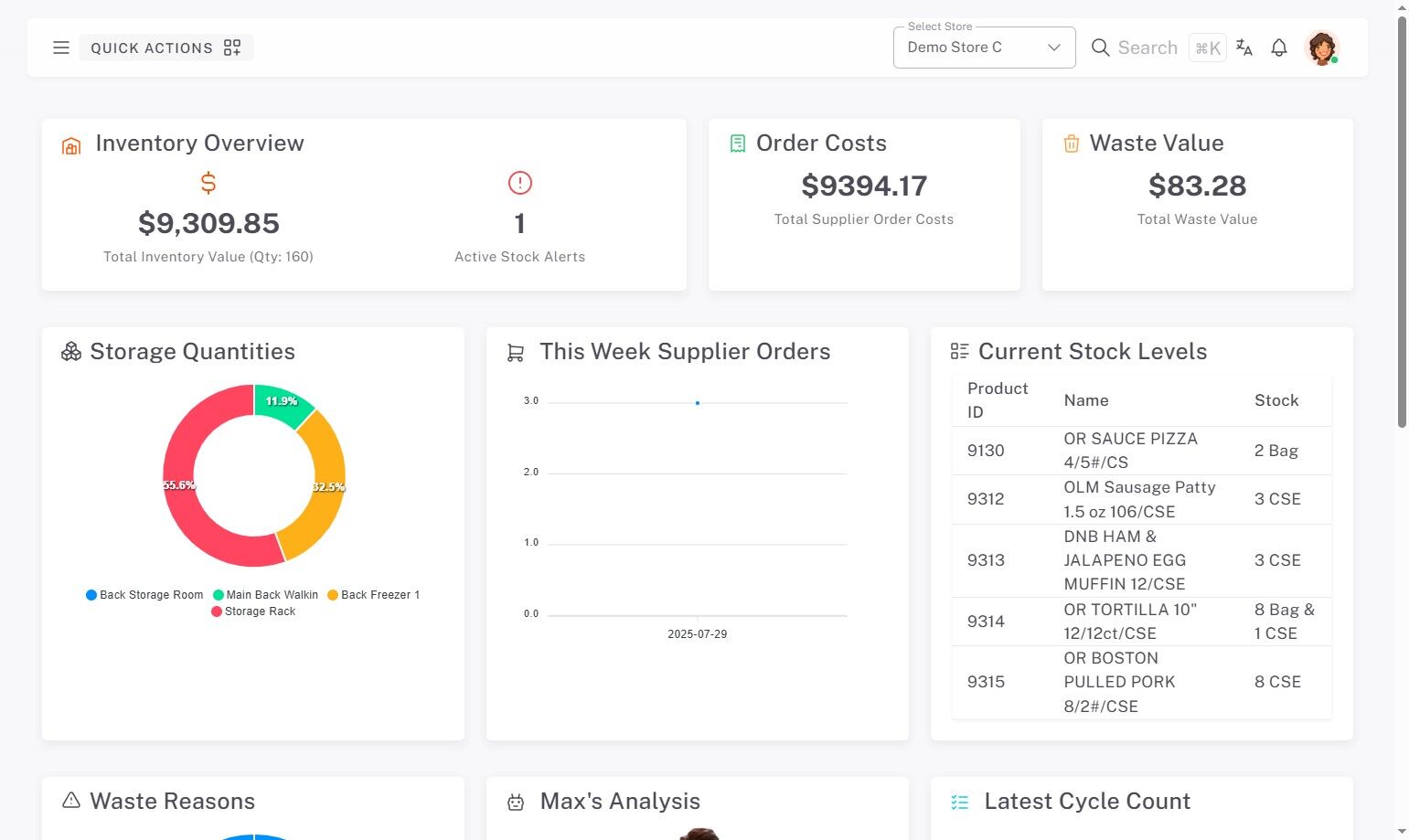Click the Inventory Overview warehouse icon

click(x=71, y=145)
